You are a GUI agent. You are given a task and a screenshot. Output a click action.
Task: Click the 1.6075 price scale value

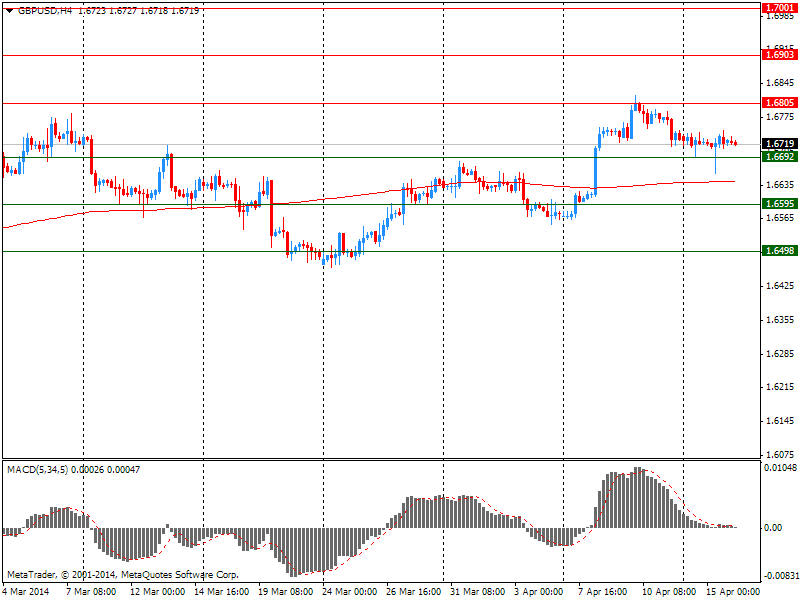pos(779,454)
